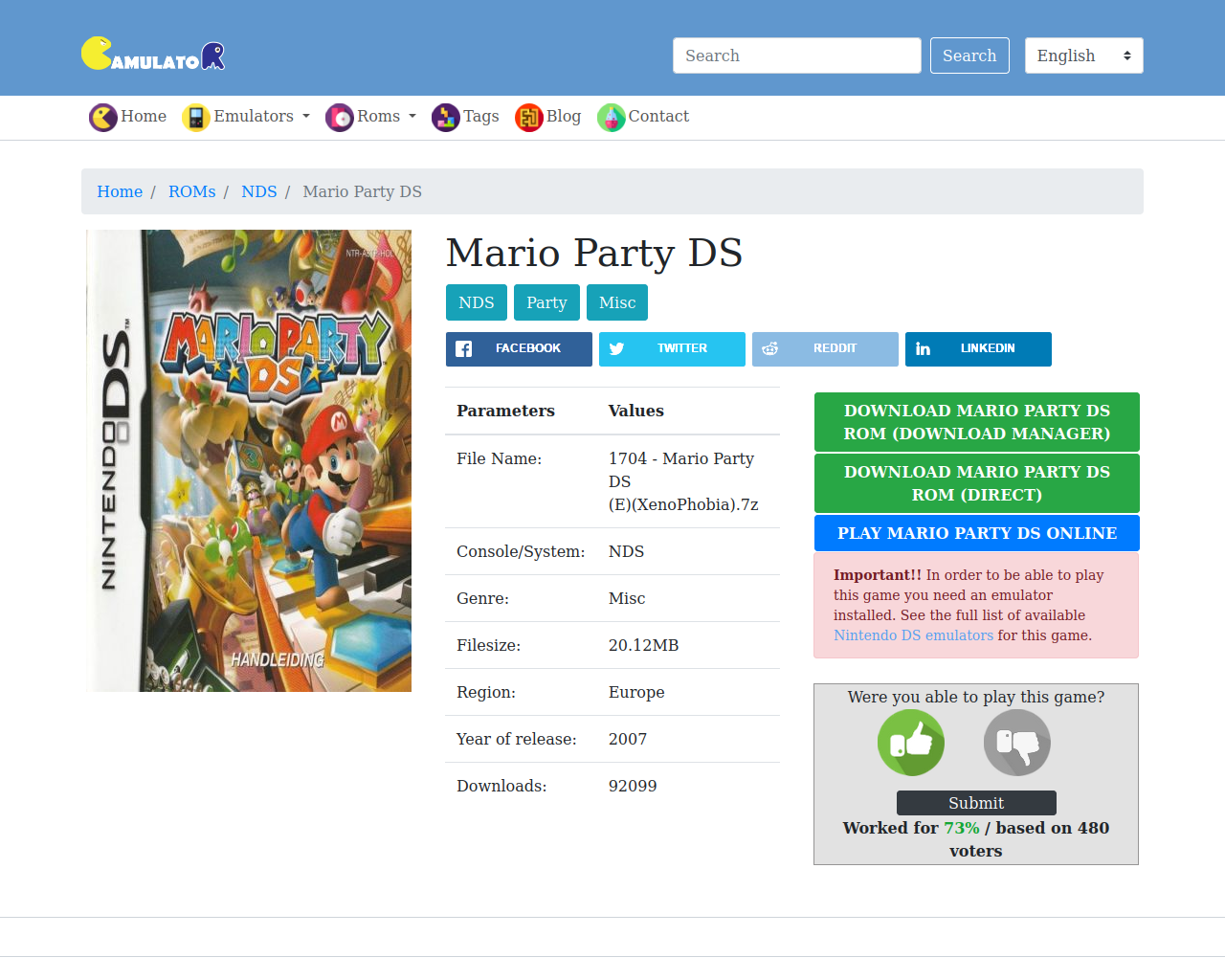Share on Twitter
The image size is (1225, 980).
(672, 349)
